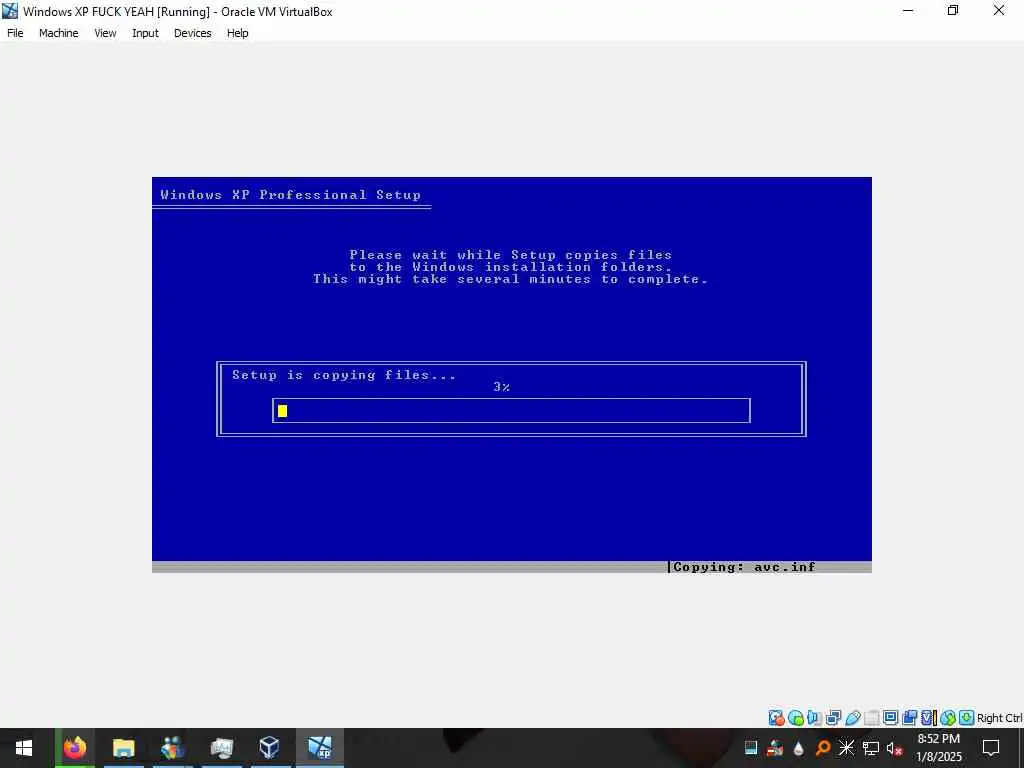This screenshot has width=1024, height=768.
Task: Click the white asterisk tray icon
Action: click(x=846, y=748)
